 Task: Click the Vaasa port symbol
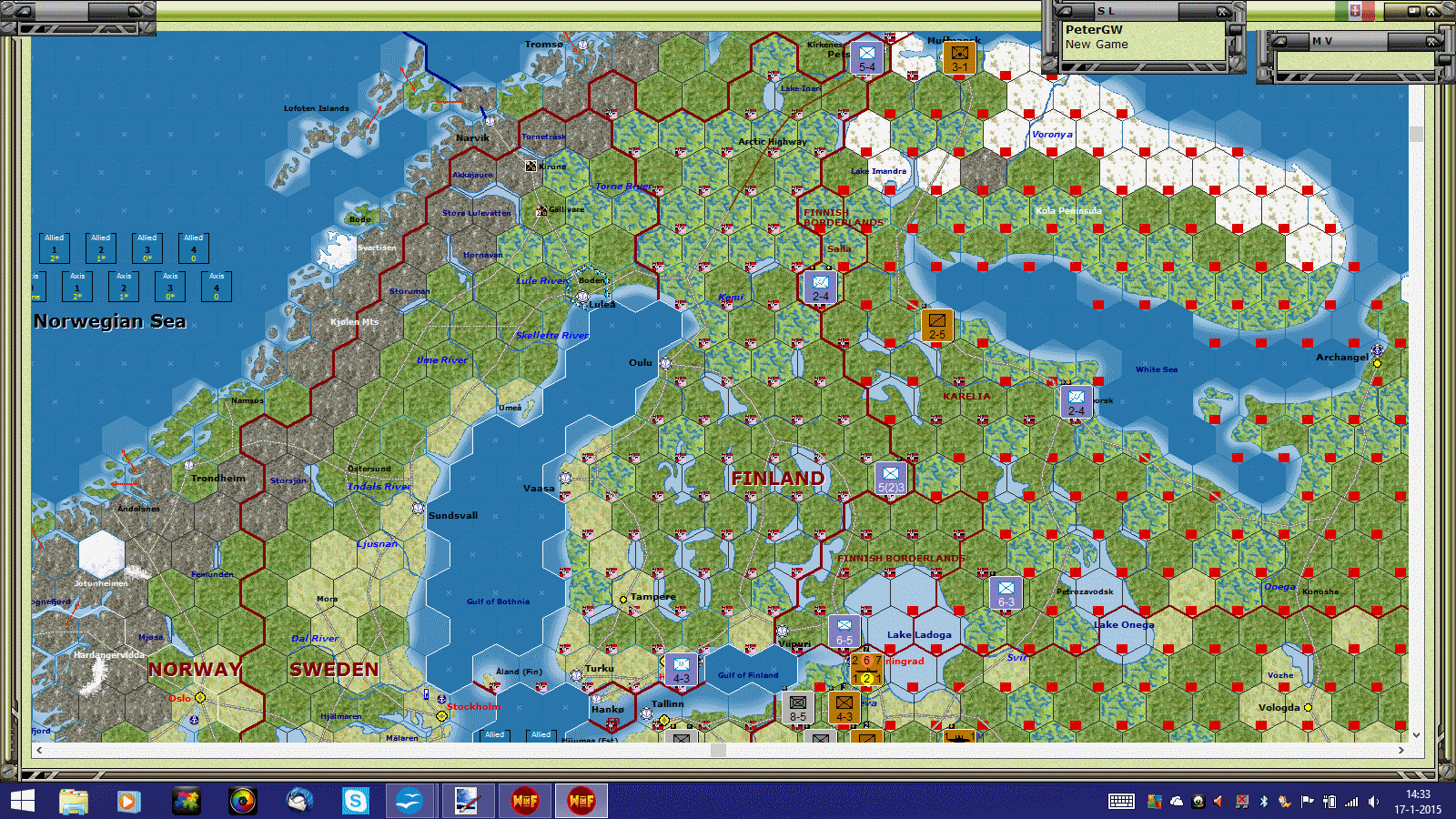565,478
